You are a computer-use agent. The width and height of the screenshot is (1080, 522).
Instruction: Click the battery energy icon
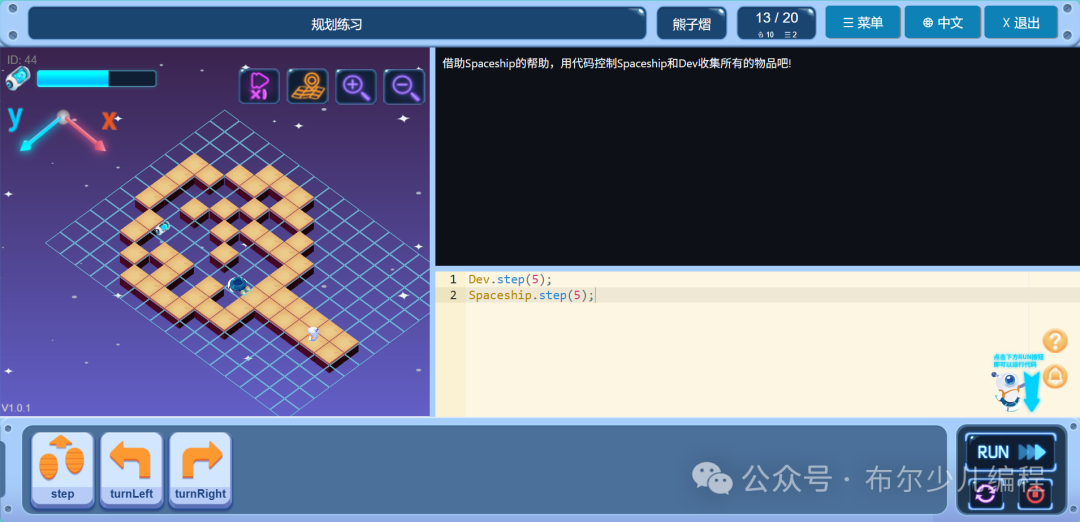coord(17,79)
